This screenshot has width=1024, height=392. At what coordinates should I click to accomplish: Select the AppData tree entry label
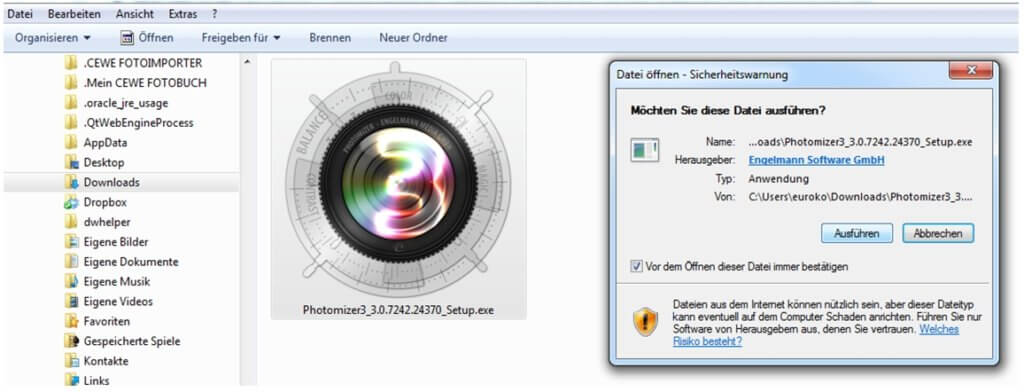coord(105,142)
